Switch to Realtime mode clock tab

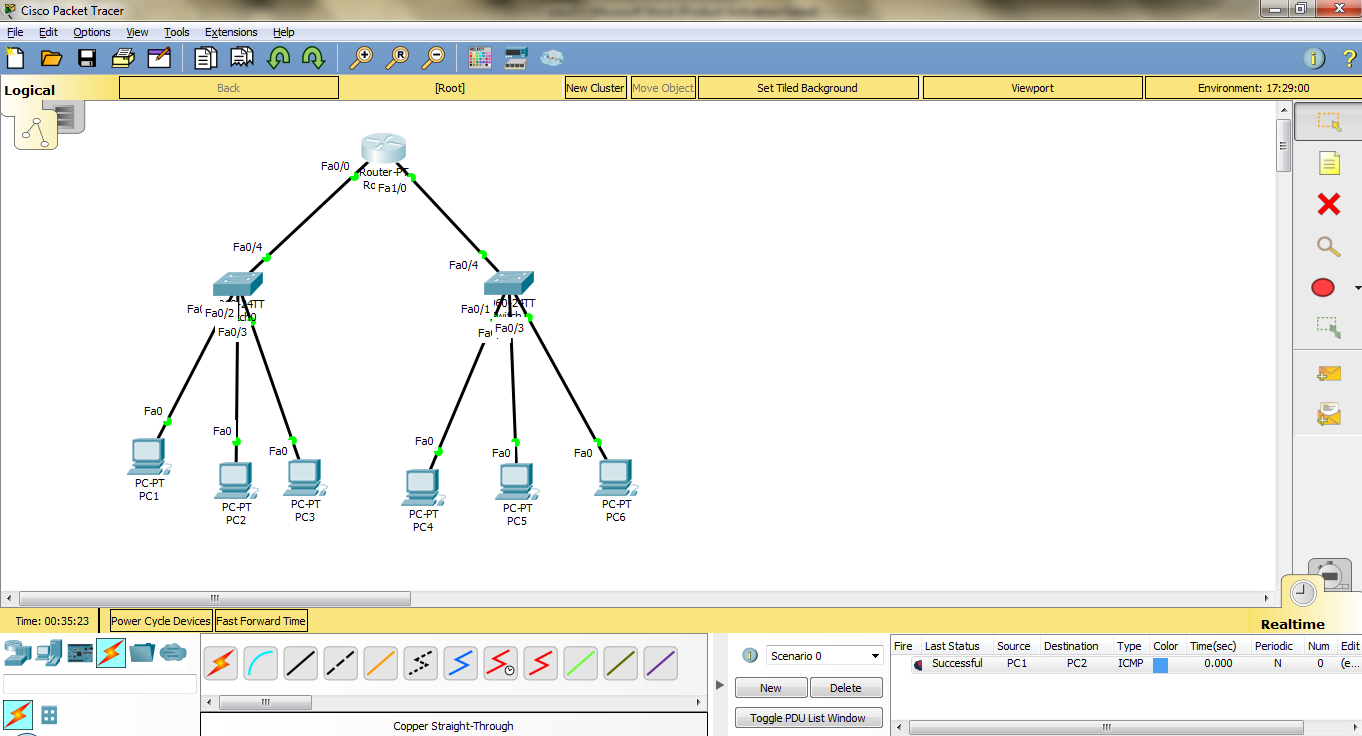[1303, 593]
